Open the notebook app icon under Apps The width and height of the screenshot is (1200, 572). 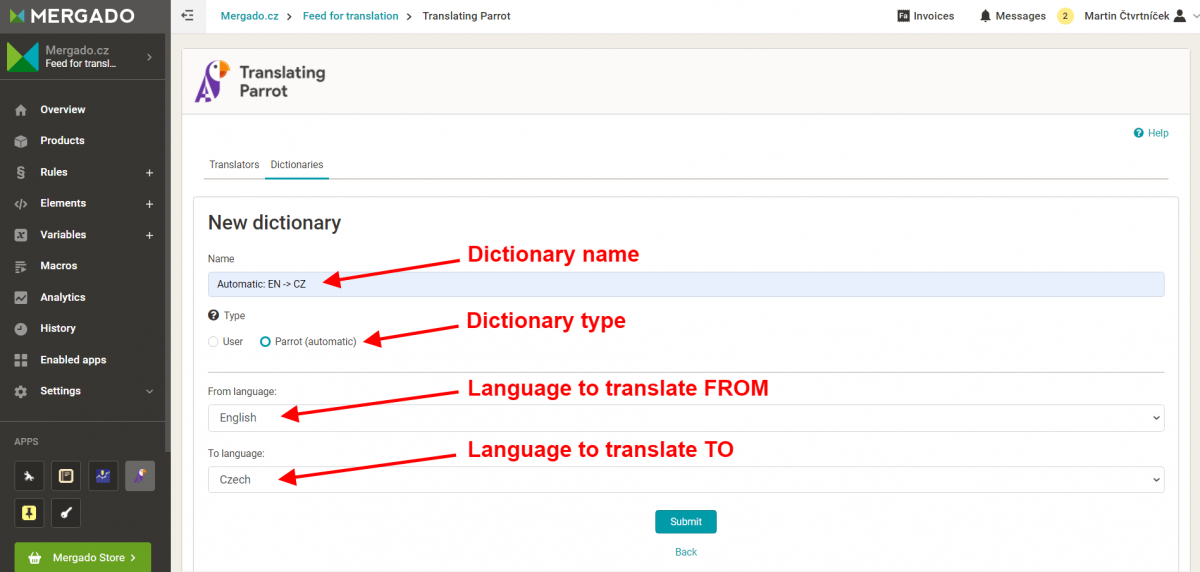(66, 476)
